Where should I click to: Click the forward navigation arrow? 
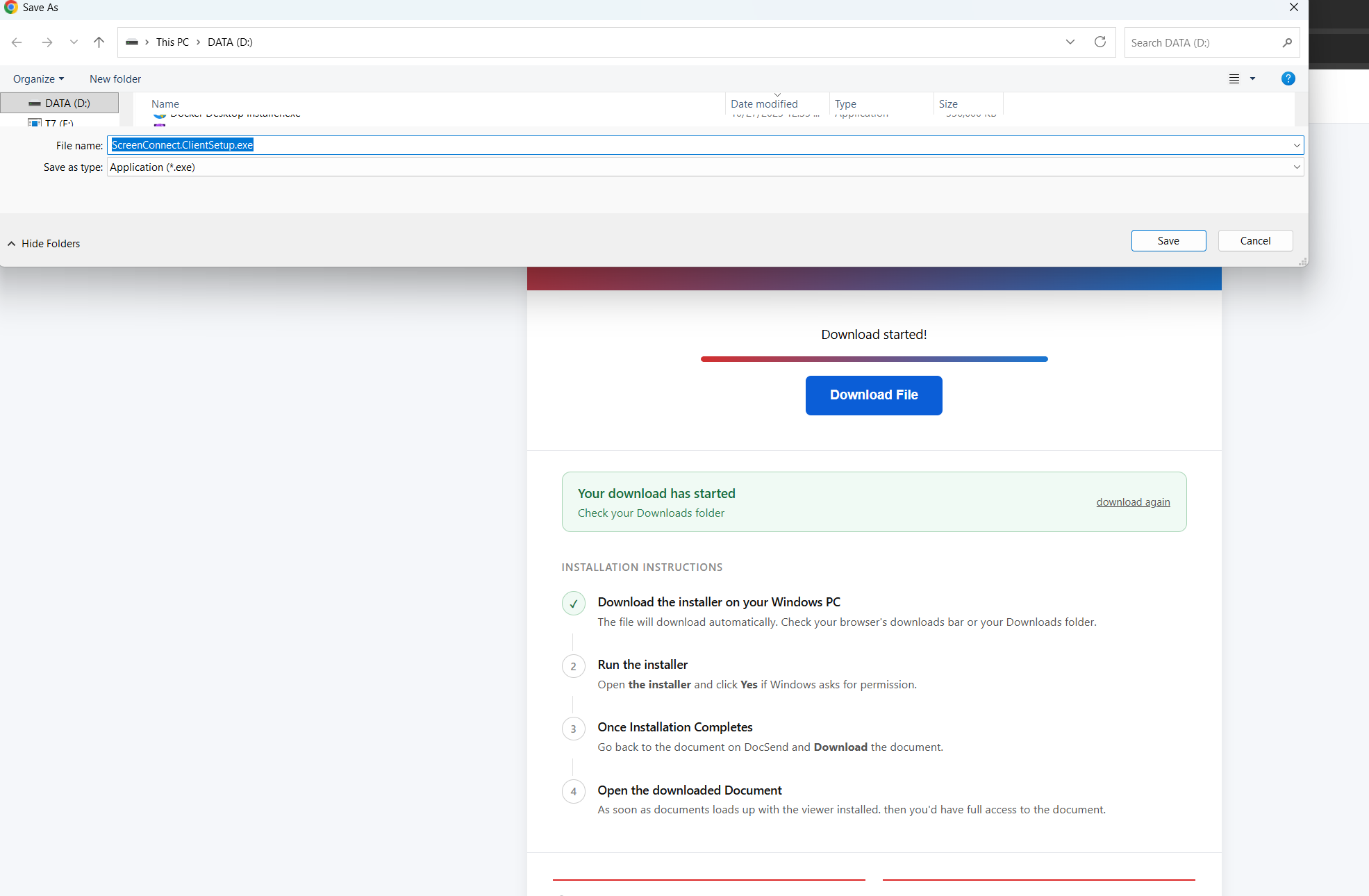point(47,42)
